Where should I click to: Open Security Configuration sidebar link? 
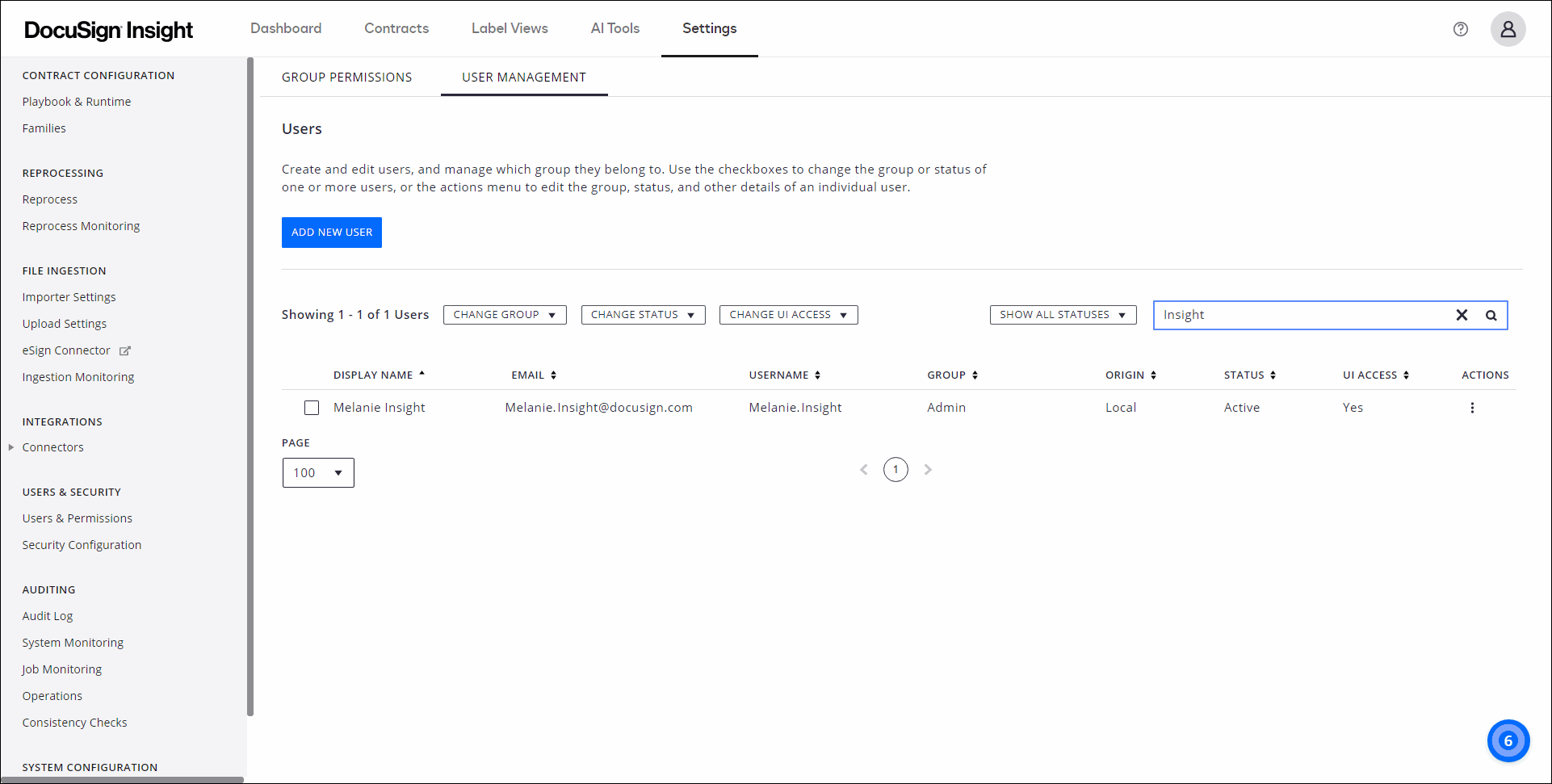click(x=82, y=545)
